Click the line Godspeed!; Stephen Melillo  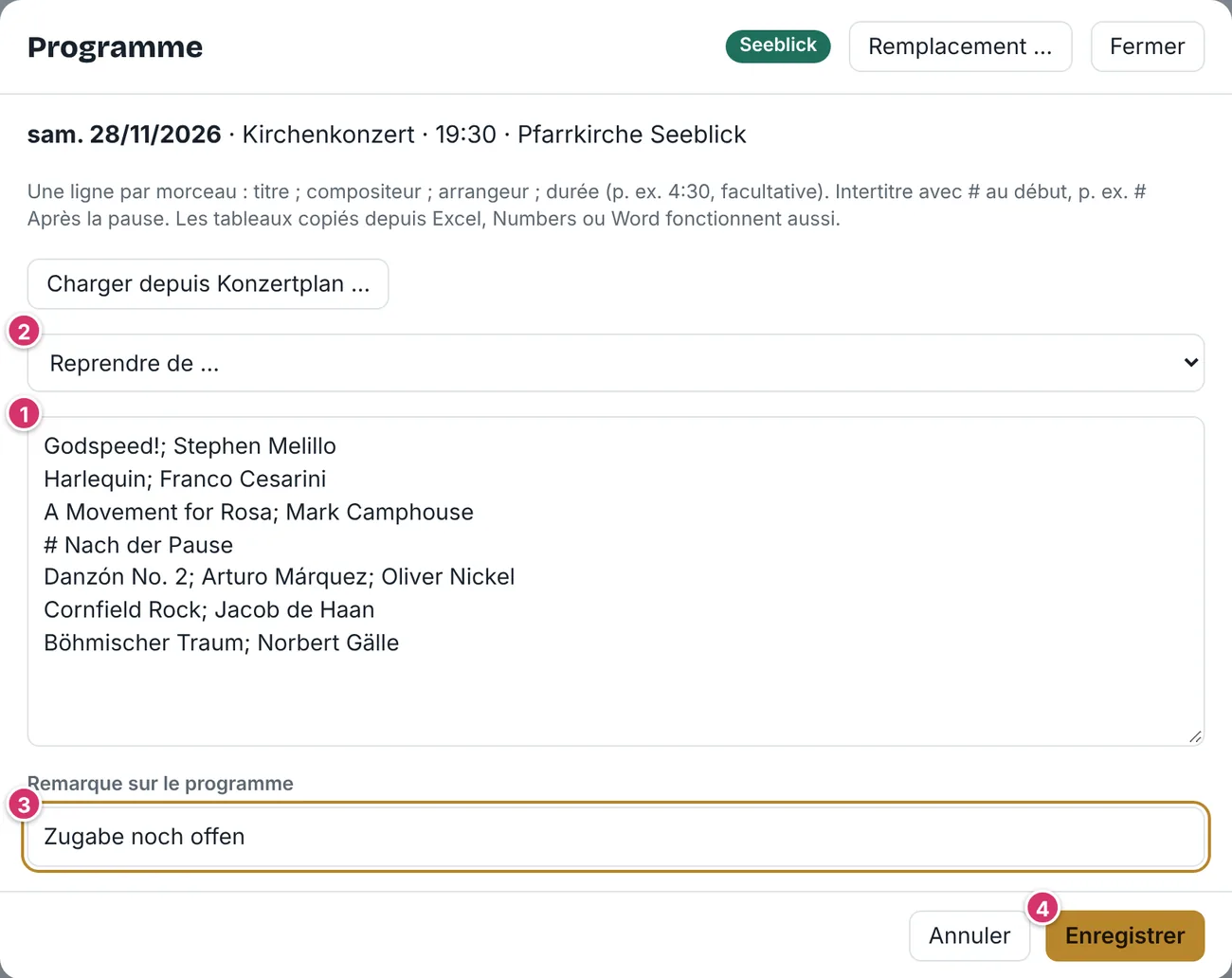190,445
